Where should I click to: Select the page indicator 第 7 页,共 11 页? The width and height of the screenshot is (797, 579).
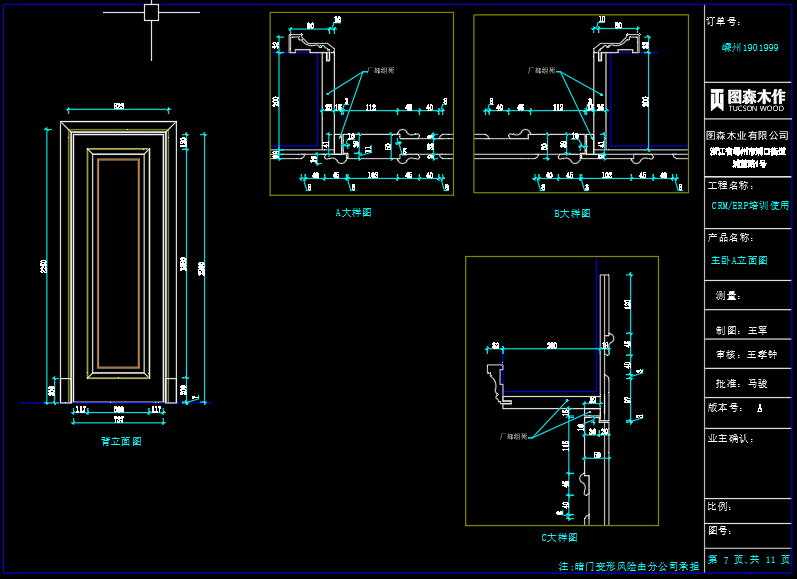pyautogui.click(x=749, y=559)
